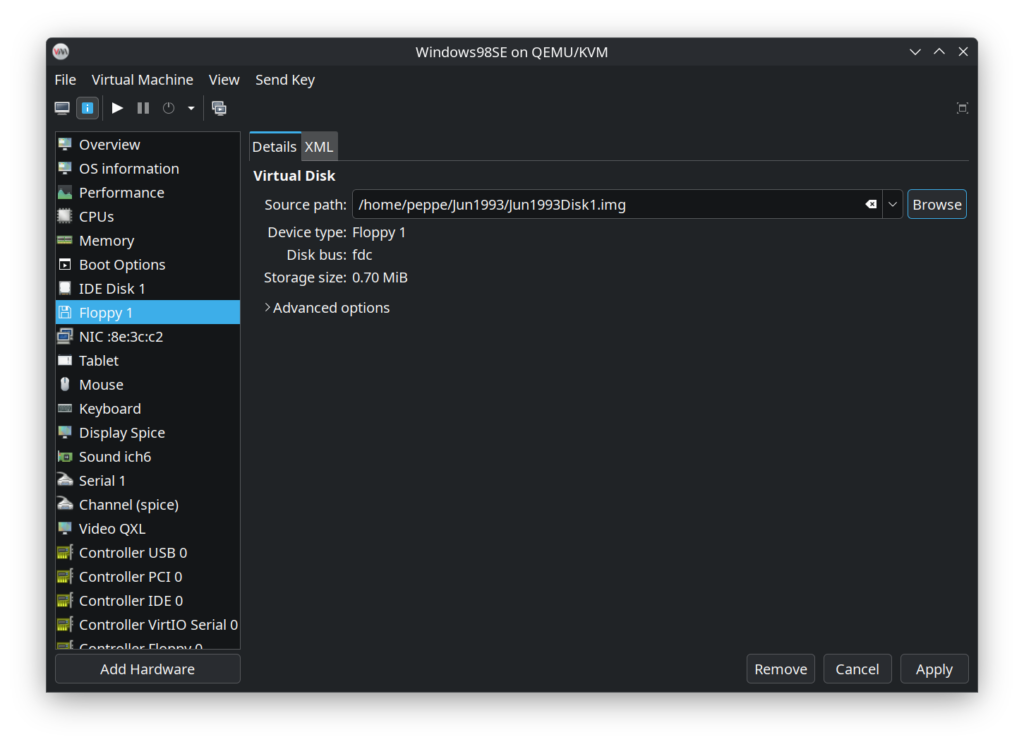Click inside the Source path field
The image size is (1024, 747).
point(600,204)
